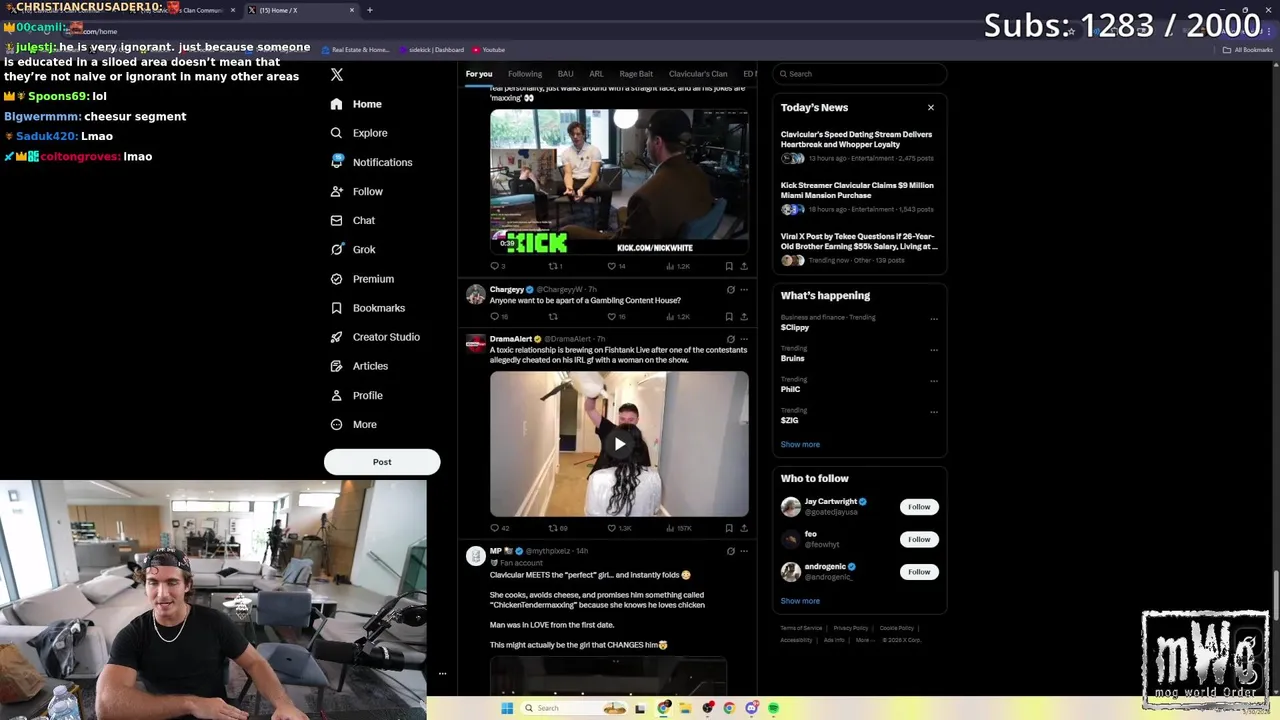Open more options for $Clippy trend

point(934,319)
